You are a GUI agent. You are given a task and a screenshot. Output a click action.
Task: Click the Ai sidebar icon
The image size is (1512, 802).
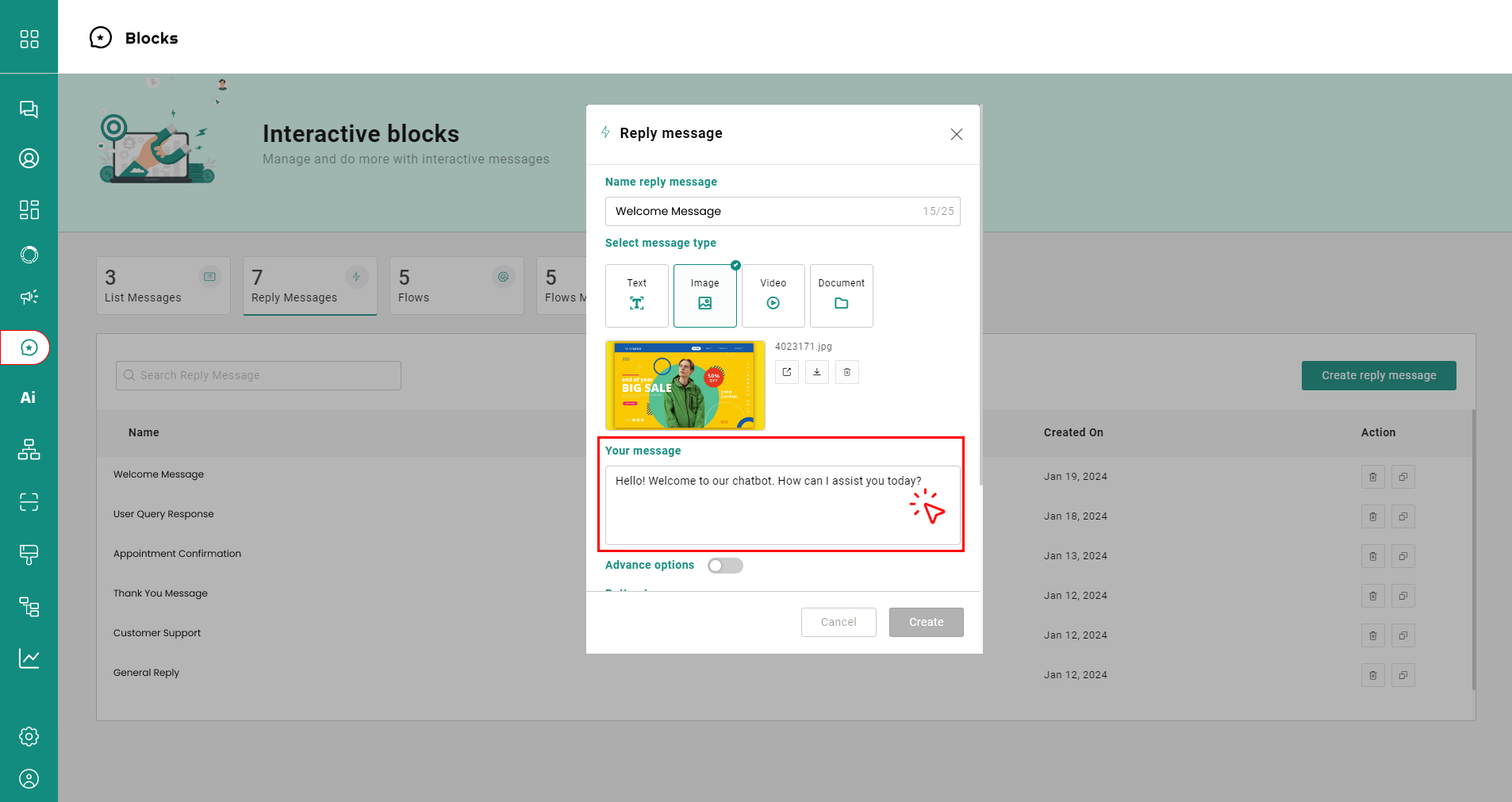(x=29, y=397)
